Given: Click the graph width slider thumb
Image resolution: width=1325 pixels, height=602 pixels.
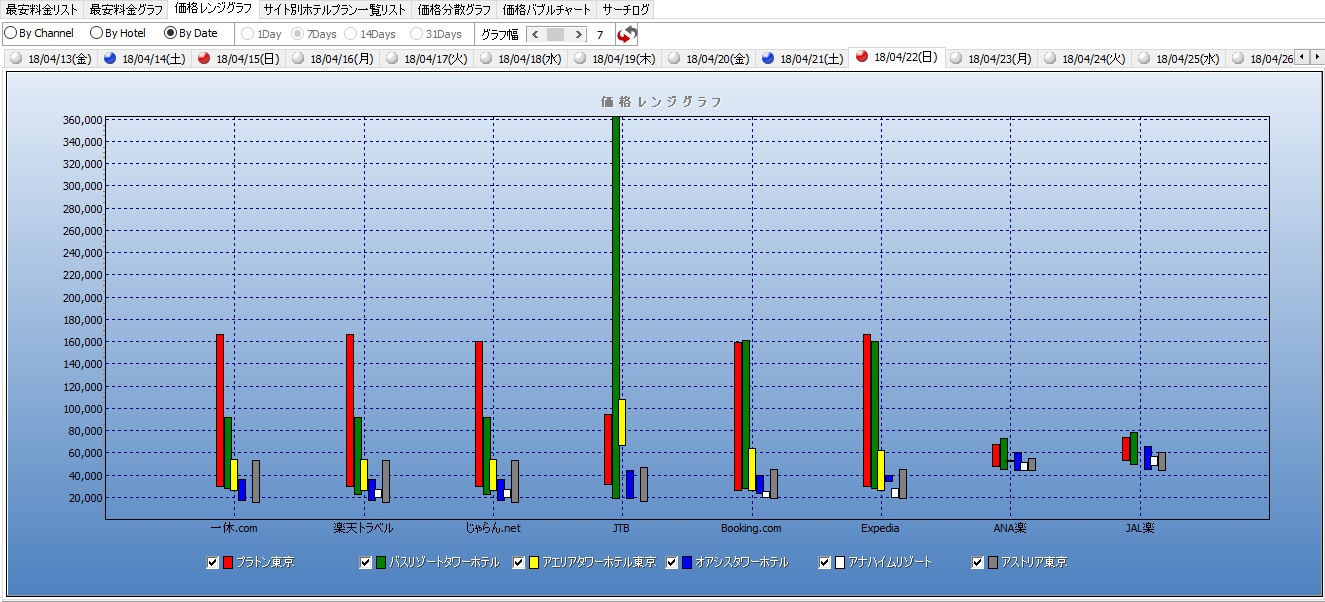Looking at the screenshot, I should [555, 34].
